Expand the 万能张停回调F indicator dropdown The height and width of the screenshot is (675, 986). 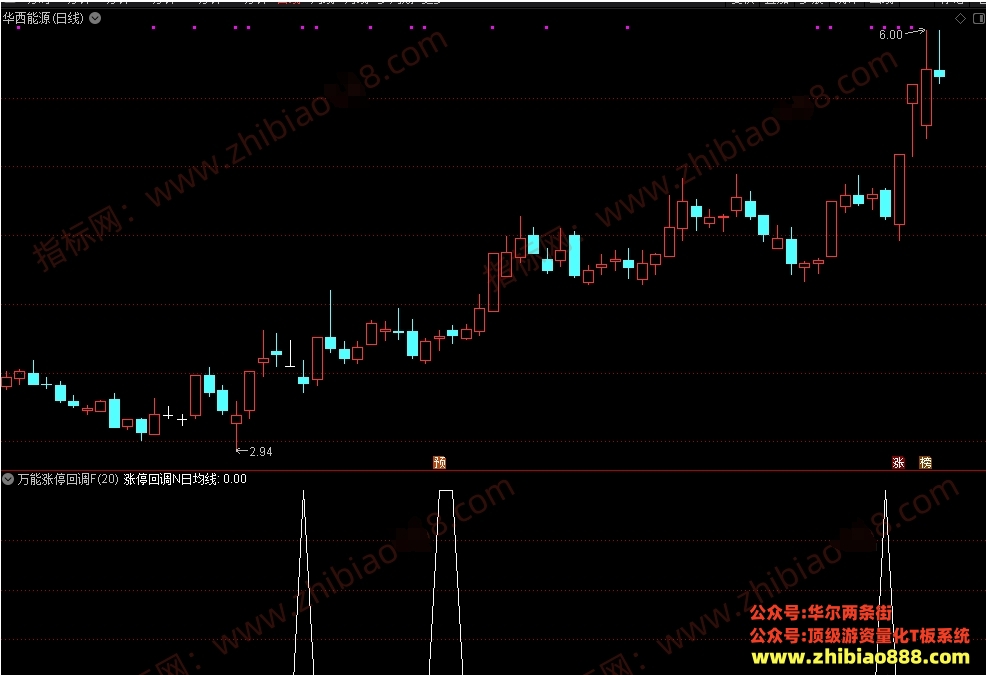(x=8, y=479)
